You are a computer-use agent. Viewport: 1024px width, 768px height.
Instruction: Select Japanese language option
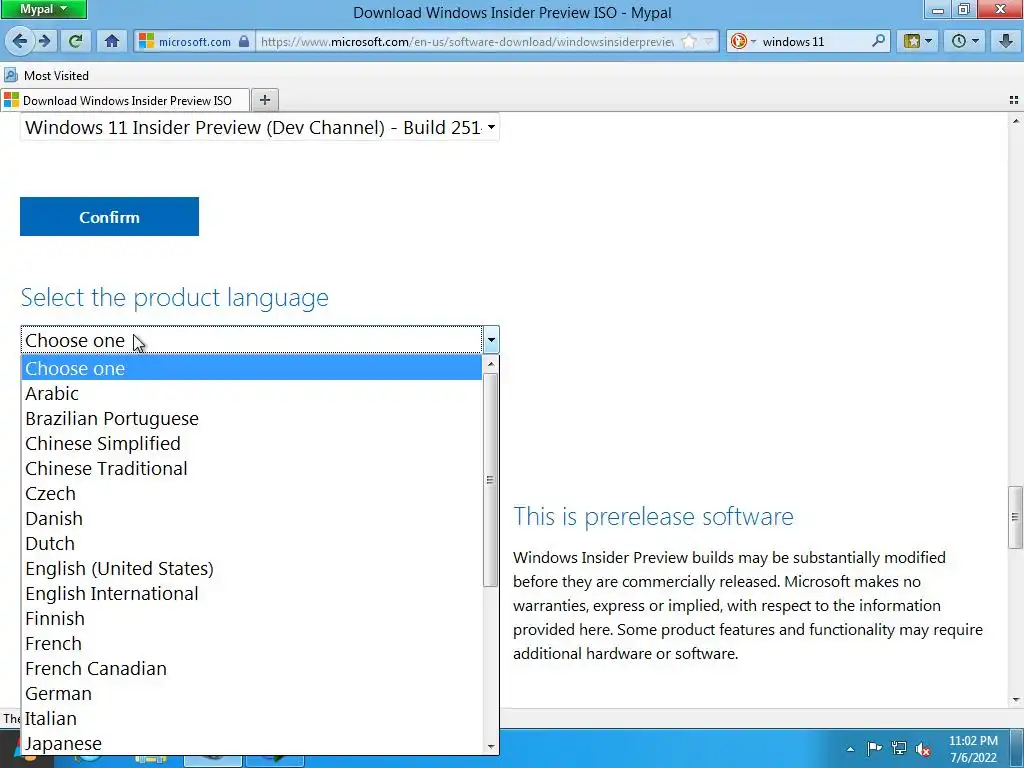[x=251, y=744]
